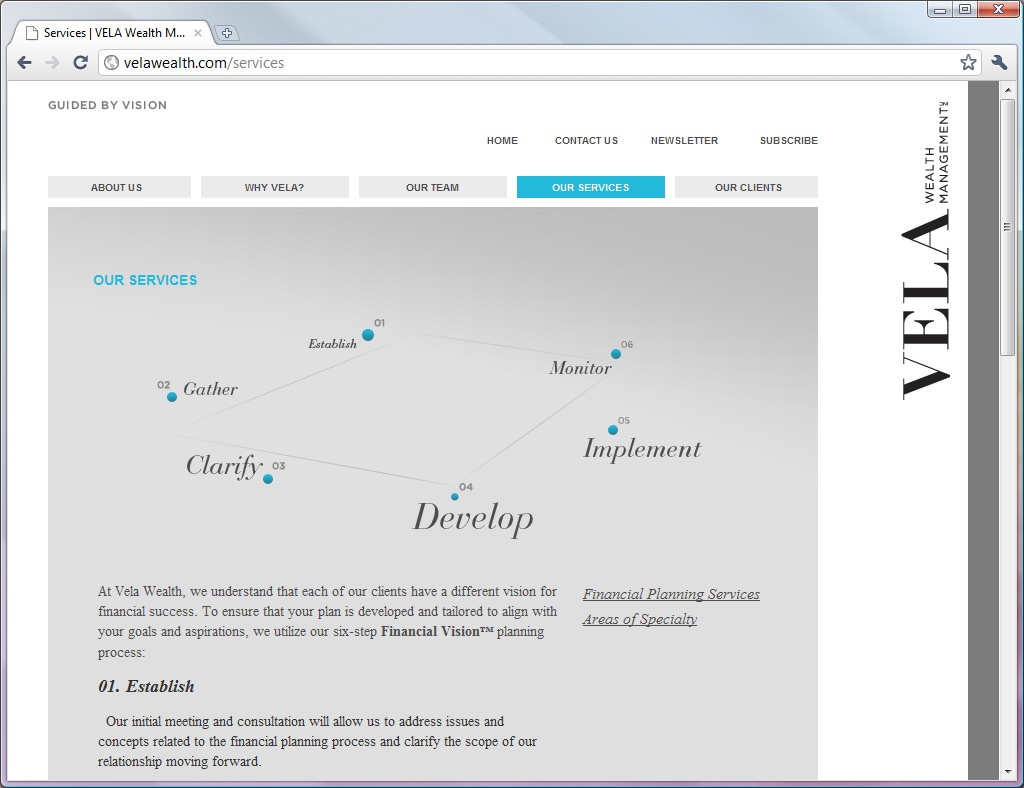Open the Contact Us link
This screenshot has height=788, width=1024.
(x=586, y=140)
